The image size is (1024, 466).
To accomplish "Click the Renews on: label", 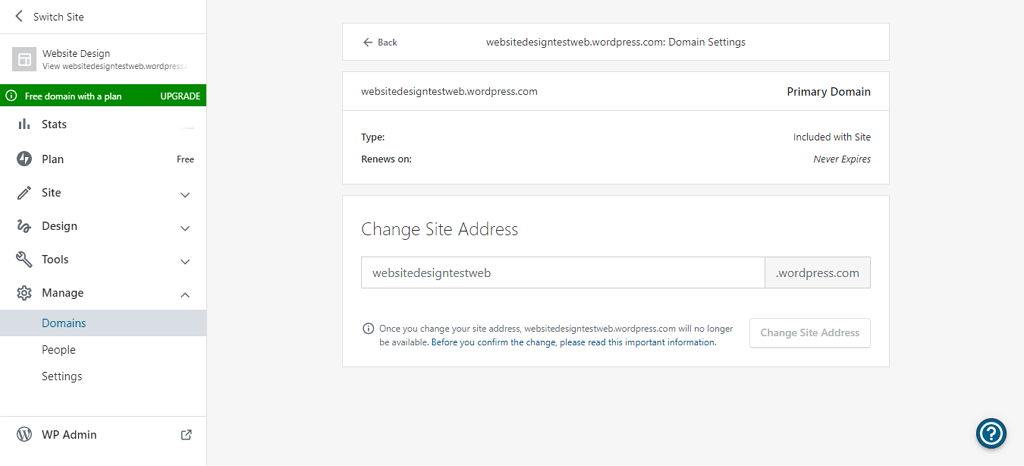I will pyautogui.click(x=387, y=159).
